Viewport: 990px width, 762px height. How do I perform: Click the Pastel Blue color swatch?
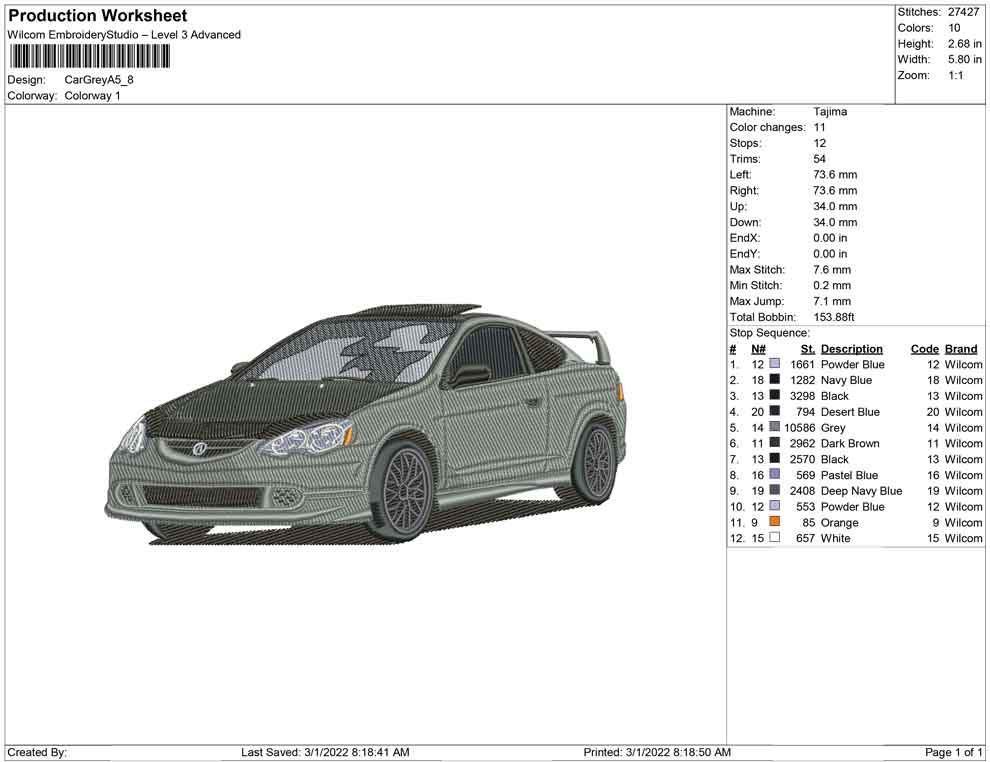coord(775,475)
